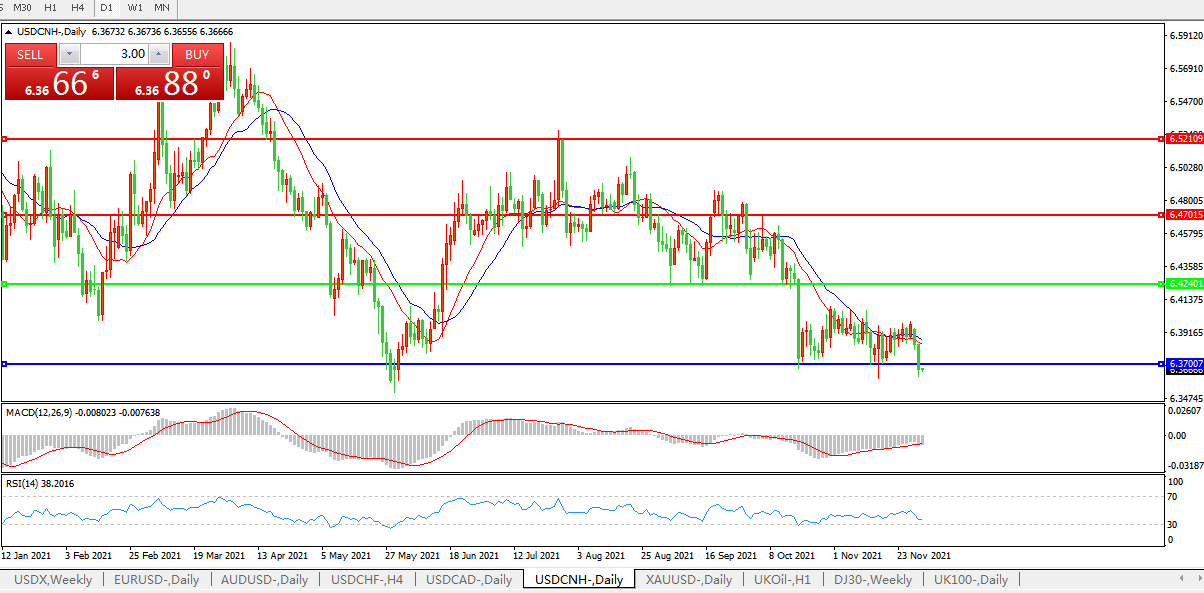Click the volume decrease arrow

tap(68, 54)
